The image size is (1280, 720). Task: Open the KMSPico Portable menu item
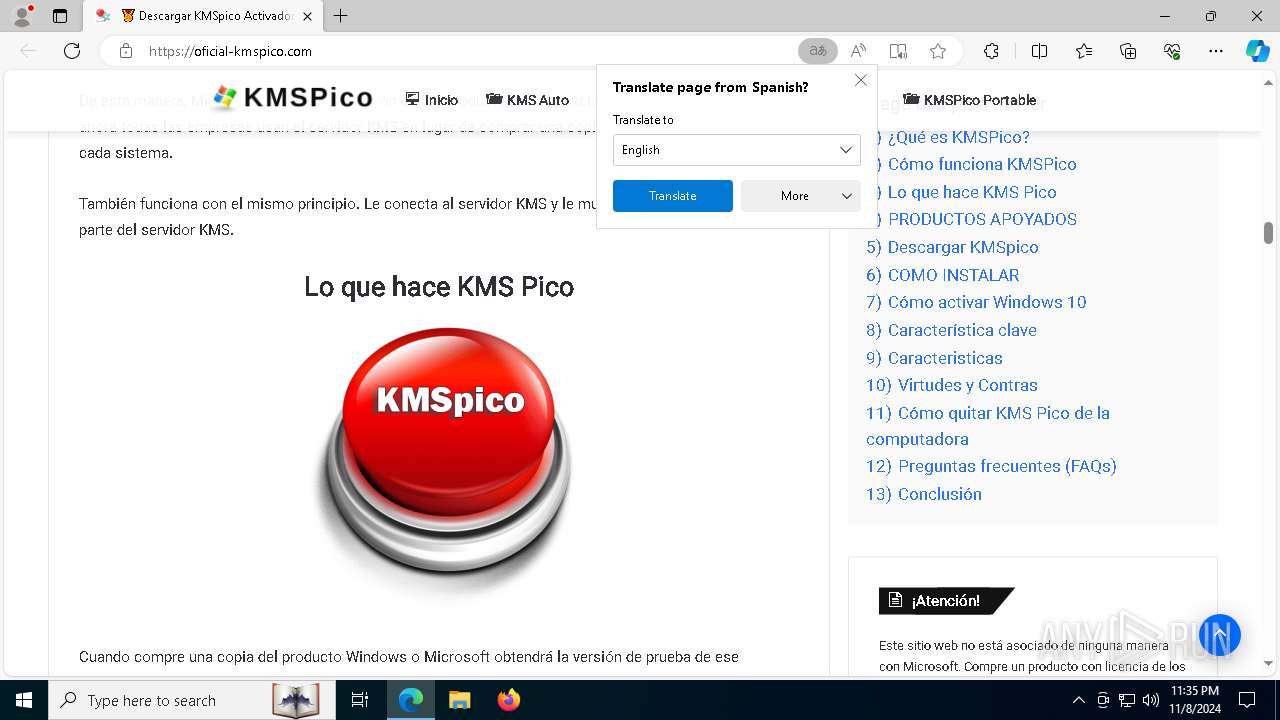[x=970, y=100]
